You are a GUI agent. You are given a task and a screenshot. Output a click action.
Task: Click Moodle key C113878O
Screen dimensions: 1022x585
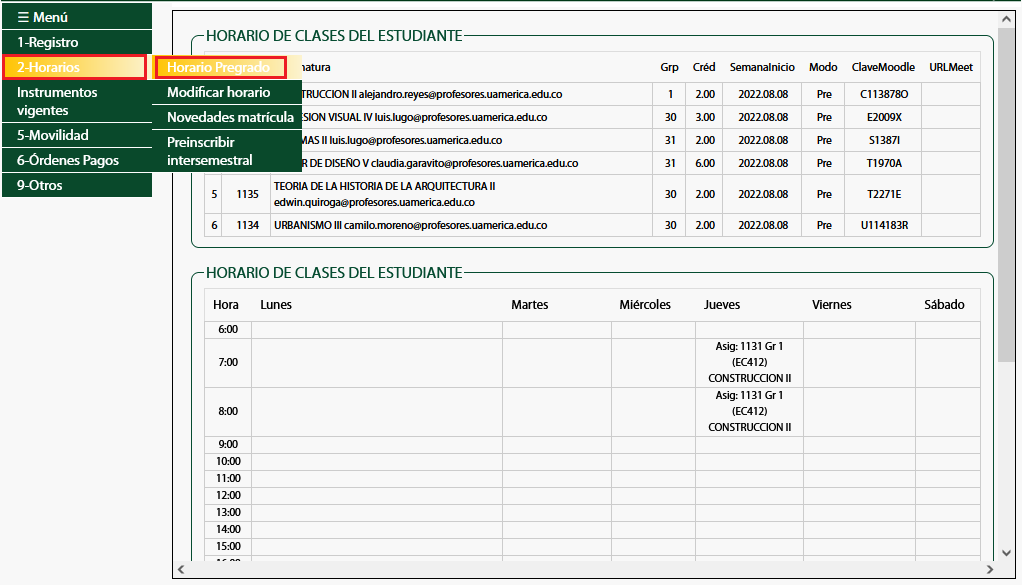[884, 94]
